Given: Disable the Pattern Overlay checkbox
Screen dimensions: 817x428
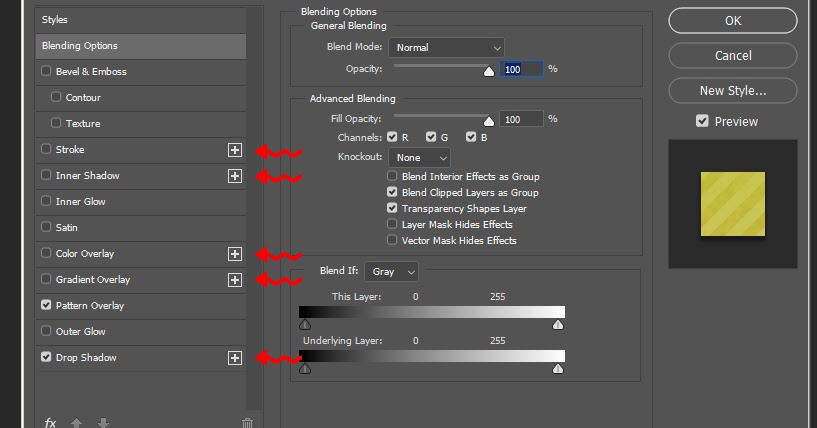Looking at the screenshot, I should pyautogui.click(x=46, y=305).
